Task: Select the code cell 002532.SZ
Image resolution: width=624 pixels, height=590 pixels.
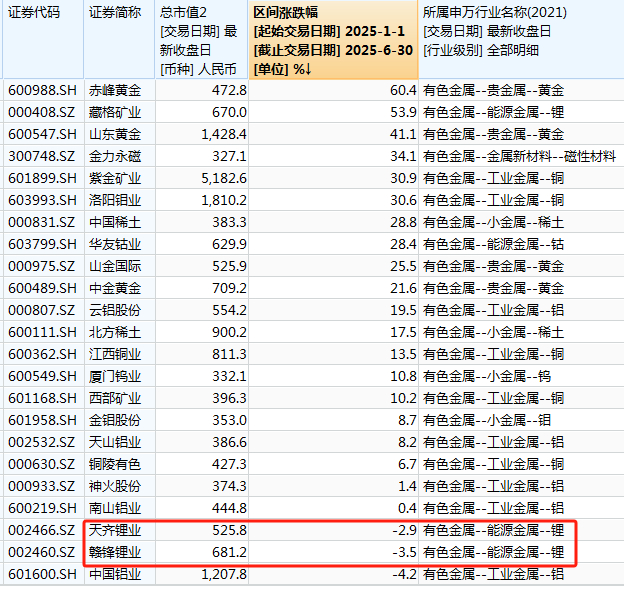Action: point(41,442)
